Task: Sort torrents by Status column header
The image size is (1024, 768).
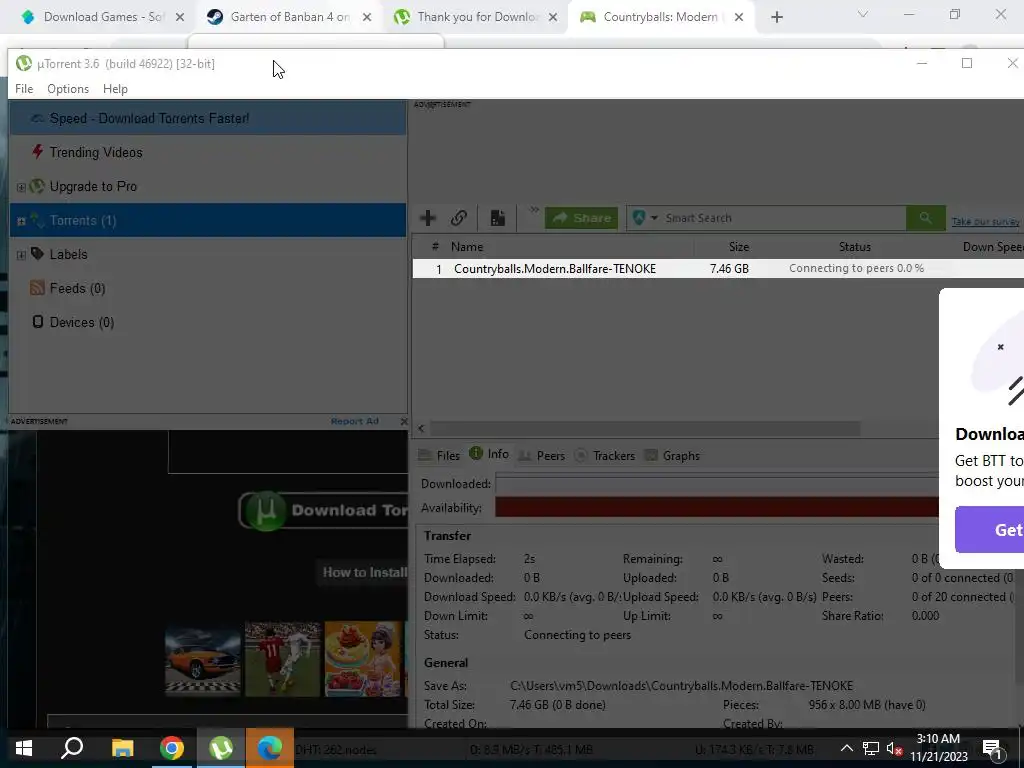Action: tap(855, 247)
